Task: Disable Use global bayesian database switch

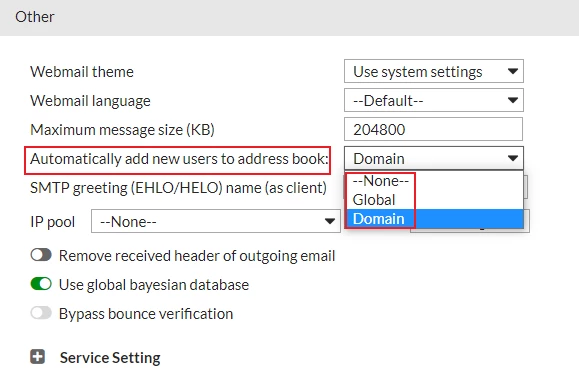Action: (41, 284)
